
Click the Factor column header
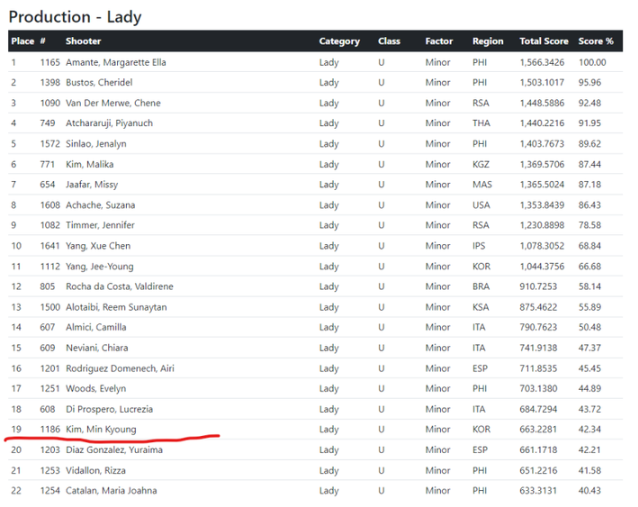tap(439, 41)
